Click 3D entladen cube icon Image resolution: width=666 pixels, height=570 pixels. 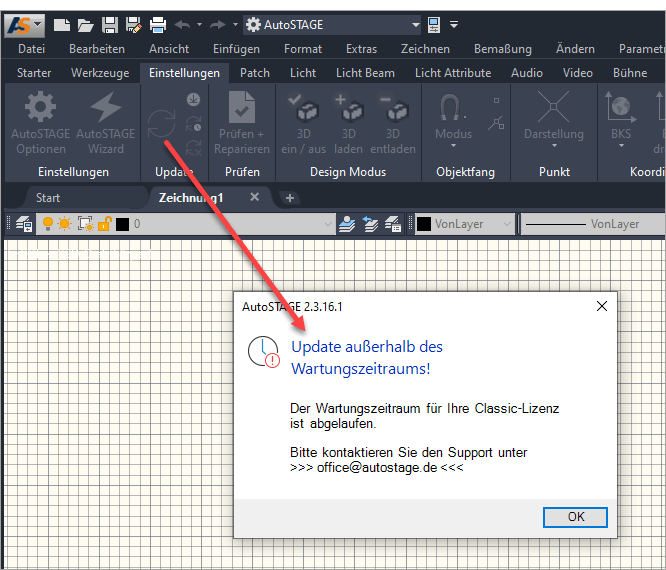[x=393, y=123]
